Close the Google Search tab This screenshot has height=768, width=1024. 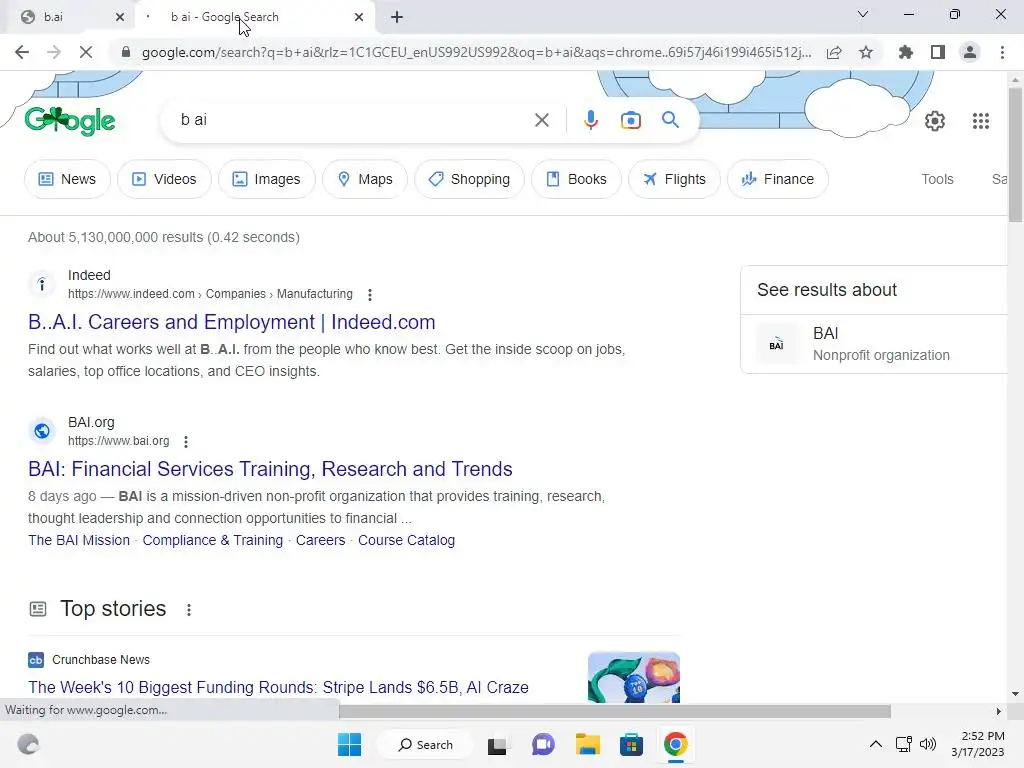pyautogui.click(x=359, y=17)
